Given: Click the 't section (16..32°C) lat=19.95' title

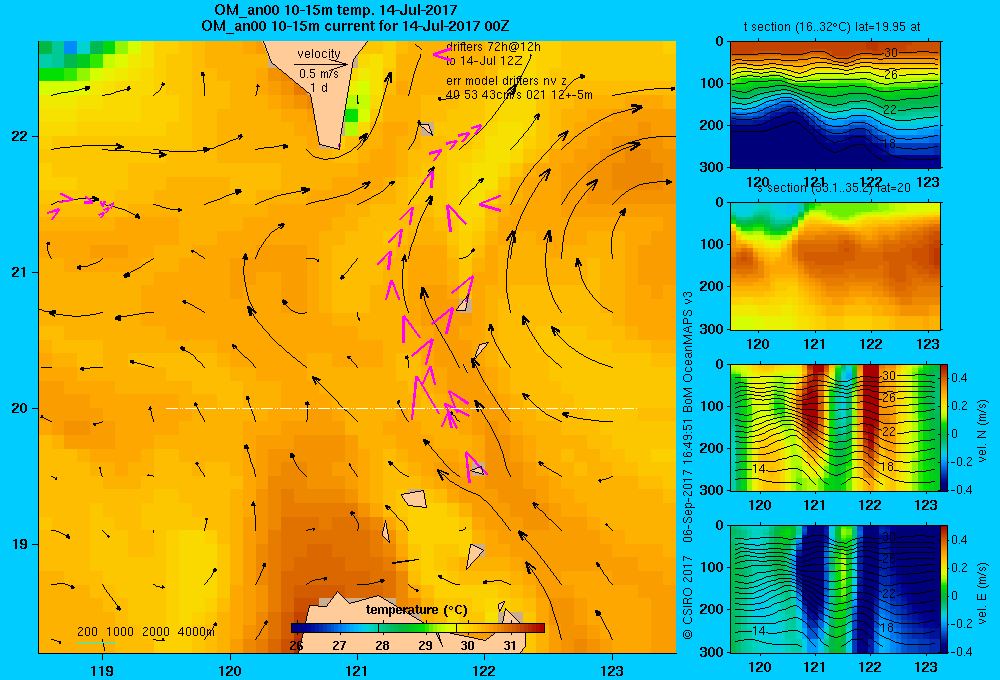Looking at the screenshot, I should [832, 27].
